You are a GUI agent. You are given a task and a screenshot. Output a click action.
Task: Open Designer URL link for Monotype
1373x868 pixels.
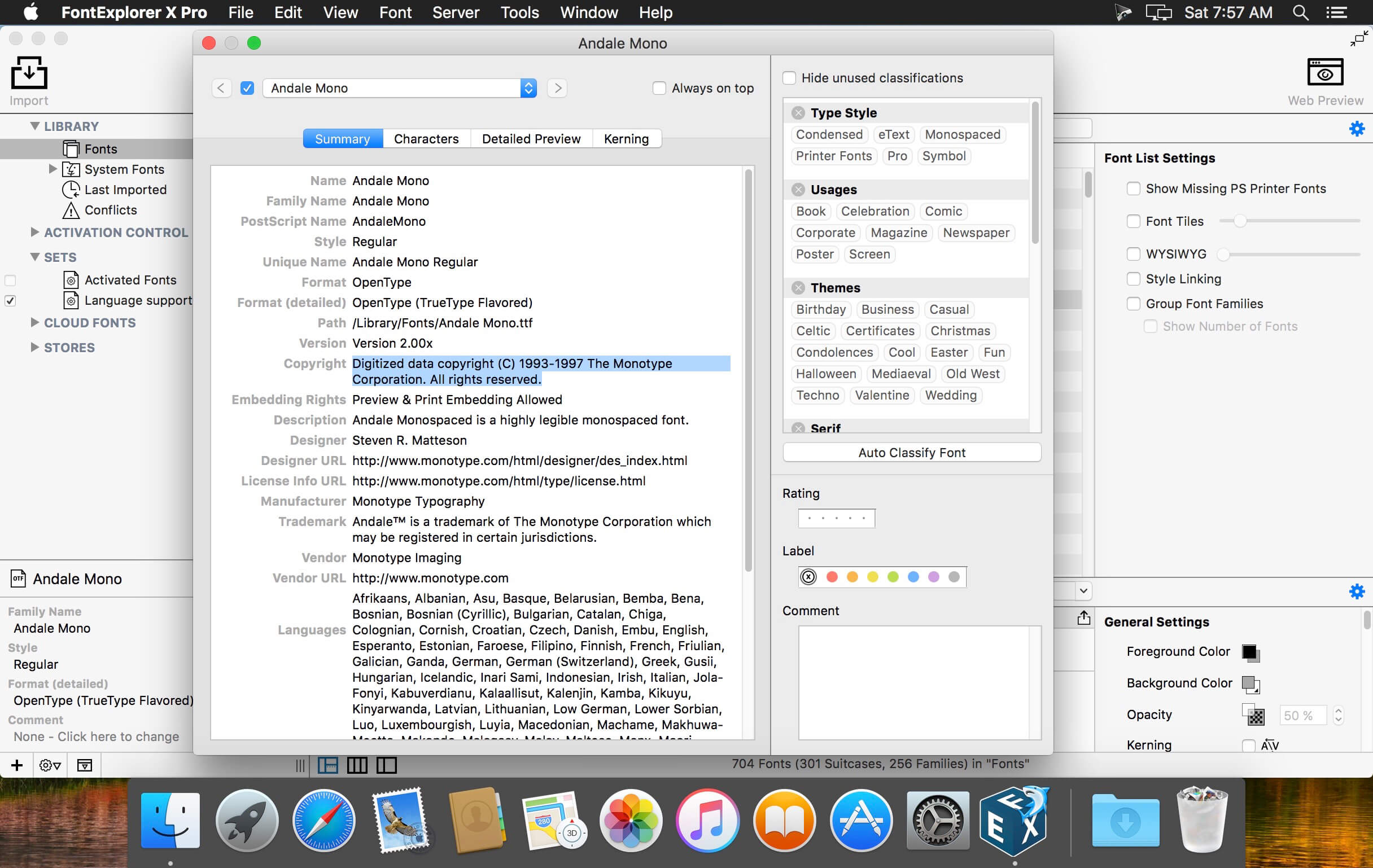pyautogui.click(x=520, y=460)
